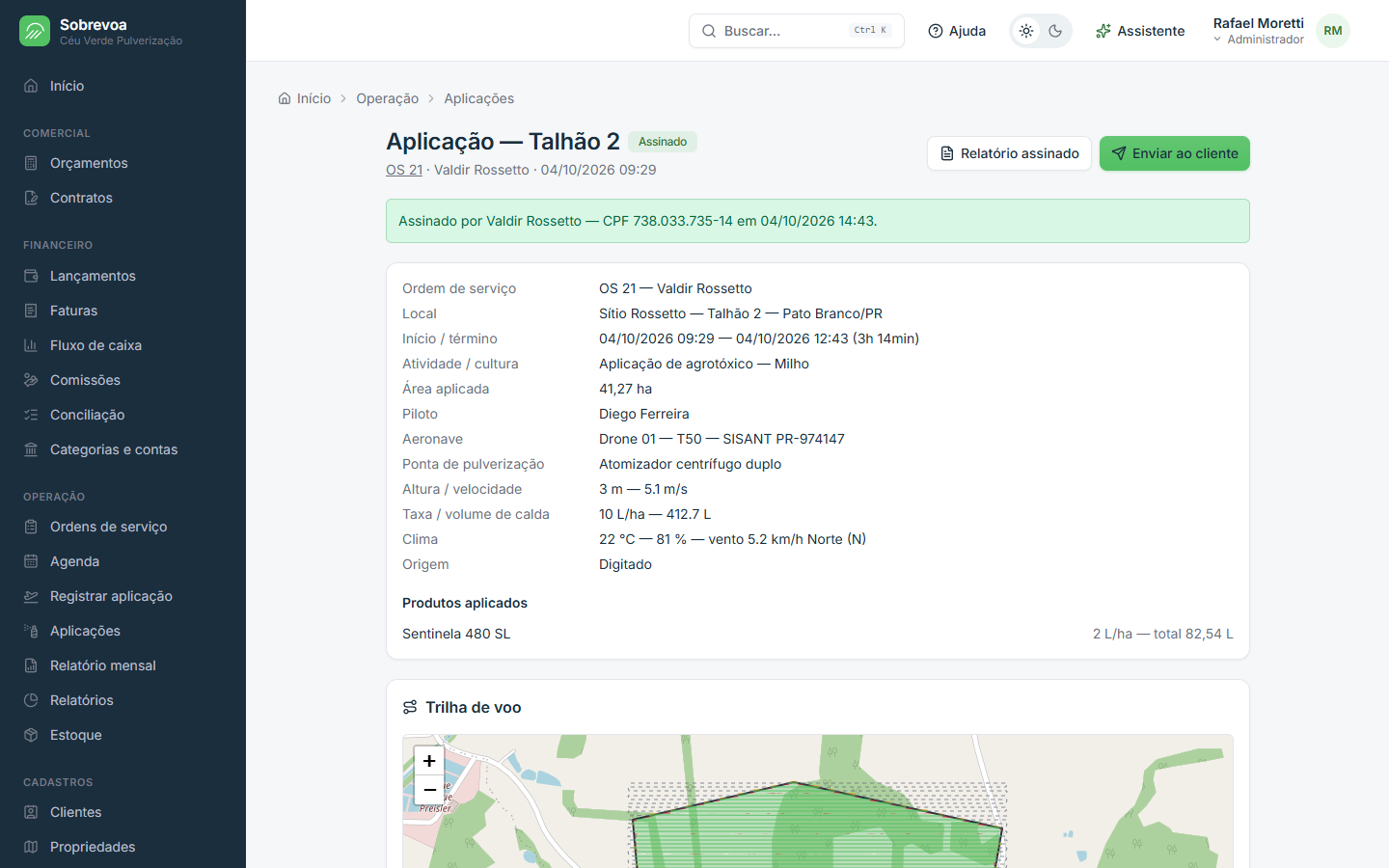Focus the Buscar search field
The width and height of the screenshot is (1389, 868).
tap(797, 31)
